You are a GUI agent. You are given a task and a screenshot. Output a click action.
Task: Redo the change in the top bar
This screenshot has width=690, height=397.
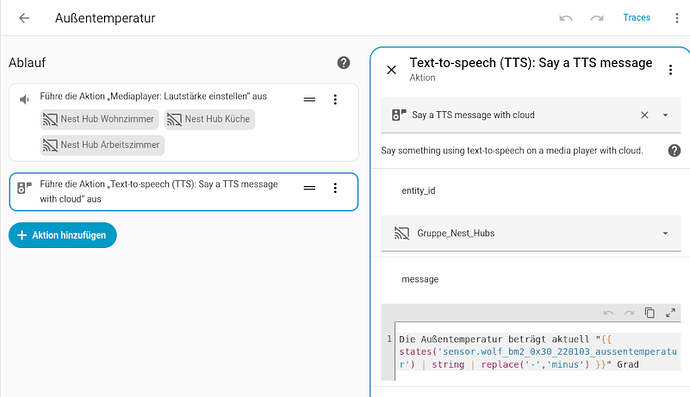(597, 18)
